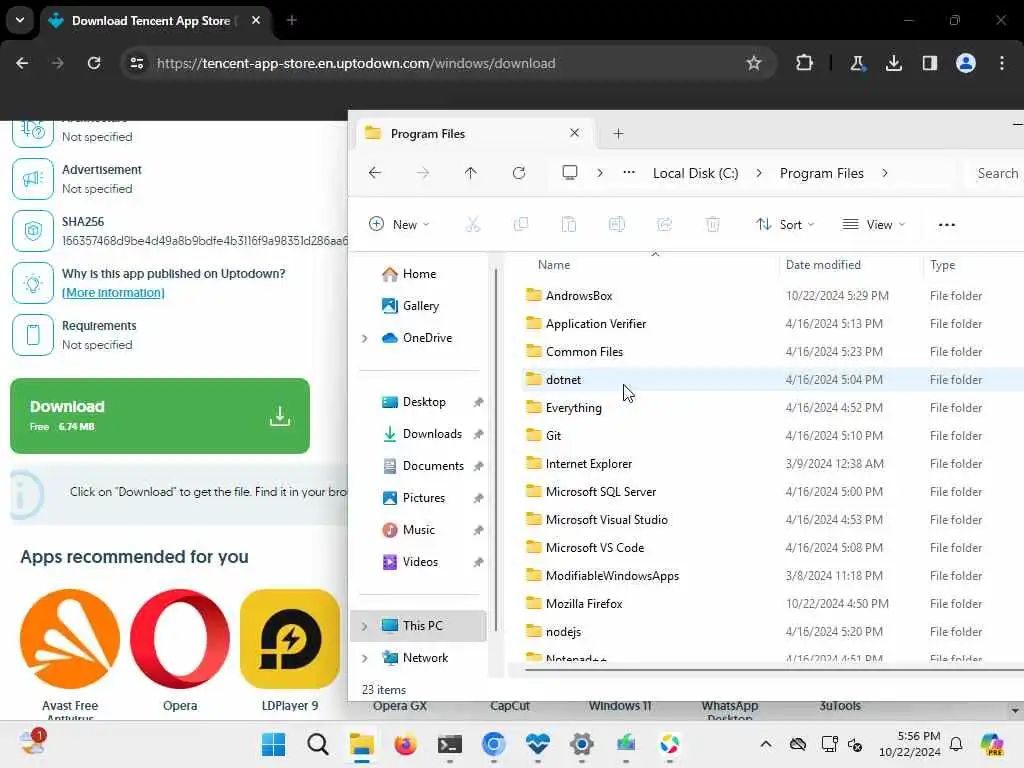Add a new Explorer tab

coord(618,134)
